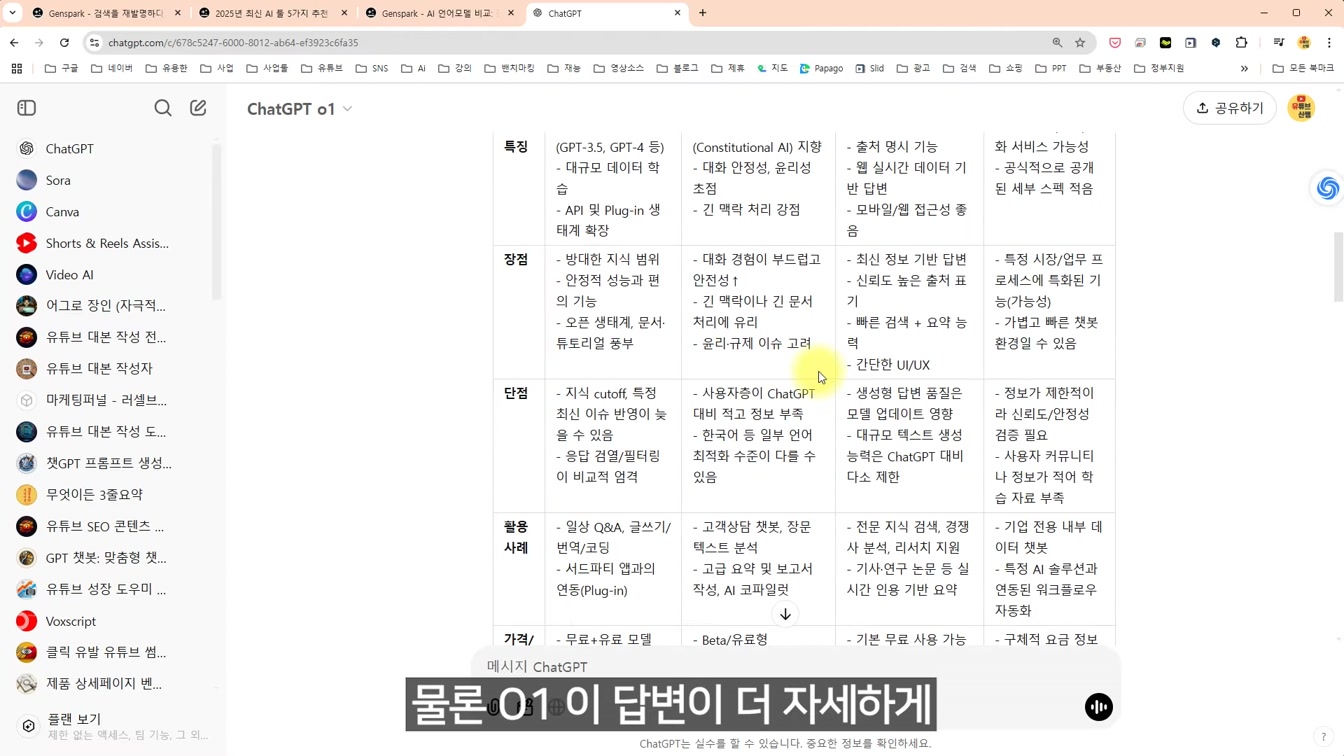Screen dimensions: 1344x756
Task: Bookmark this page with star icon
Action: point(1080,43)
